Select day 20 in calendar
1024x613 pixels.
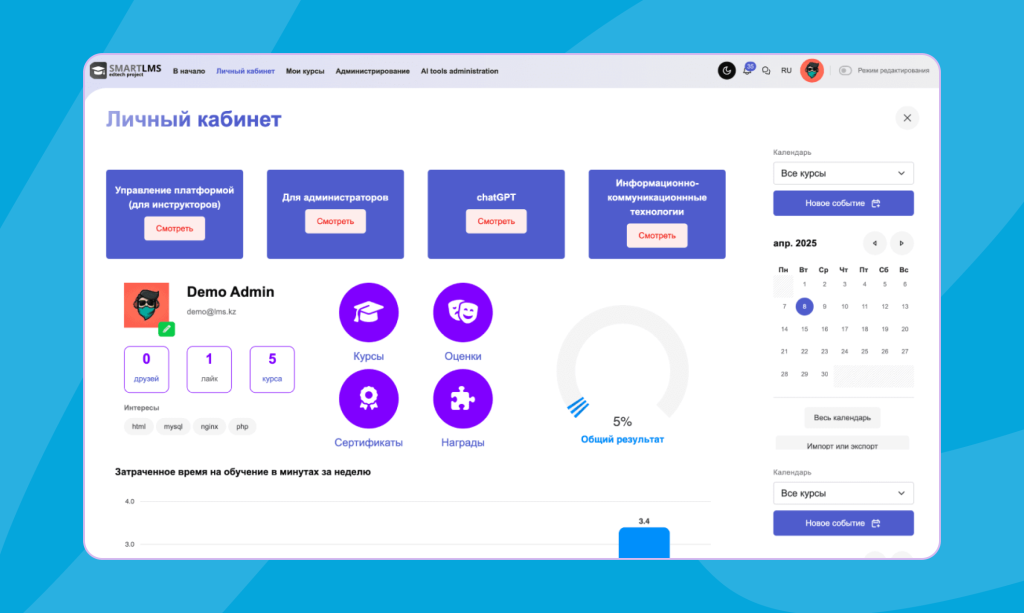click(904, 329)
